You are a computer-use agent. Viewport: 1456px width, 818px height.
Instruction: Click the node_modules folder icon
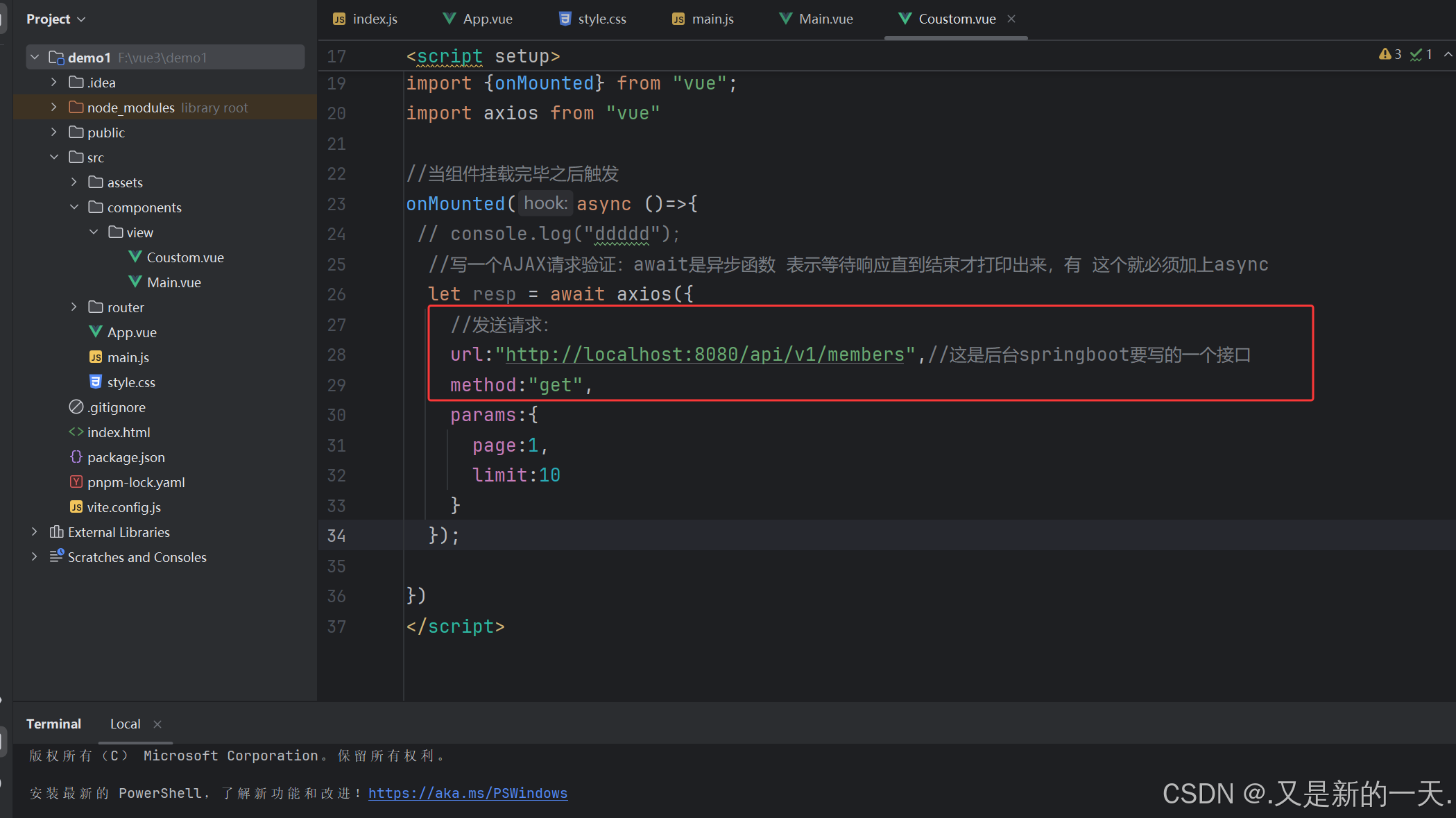pyautogui.click(x=76, y=107)
